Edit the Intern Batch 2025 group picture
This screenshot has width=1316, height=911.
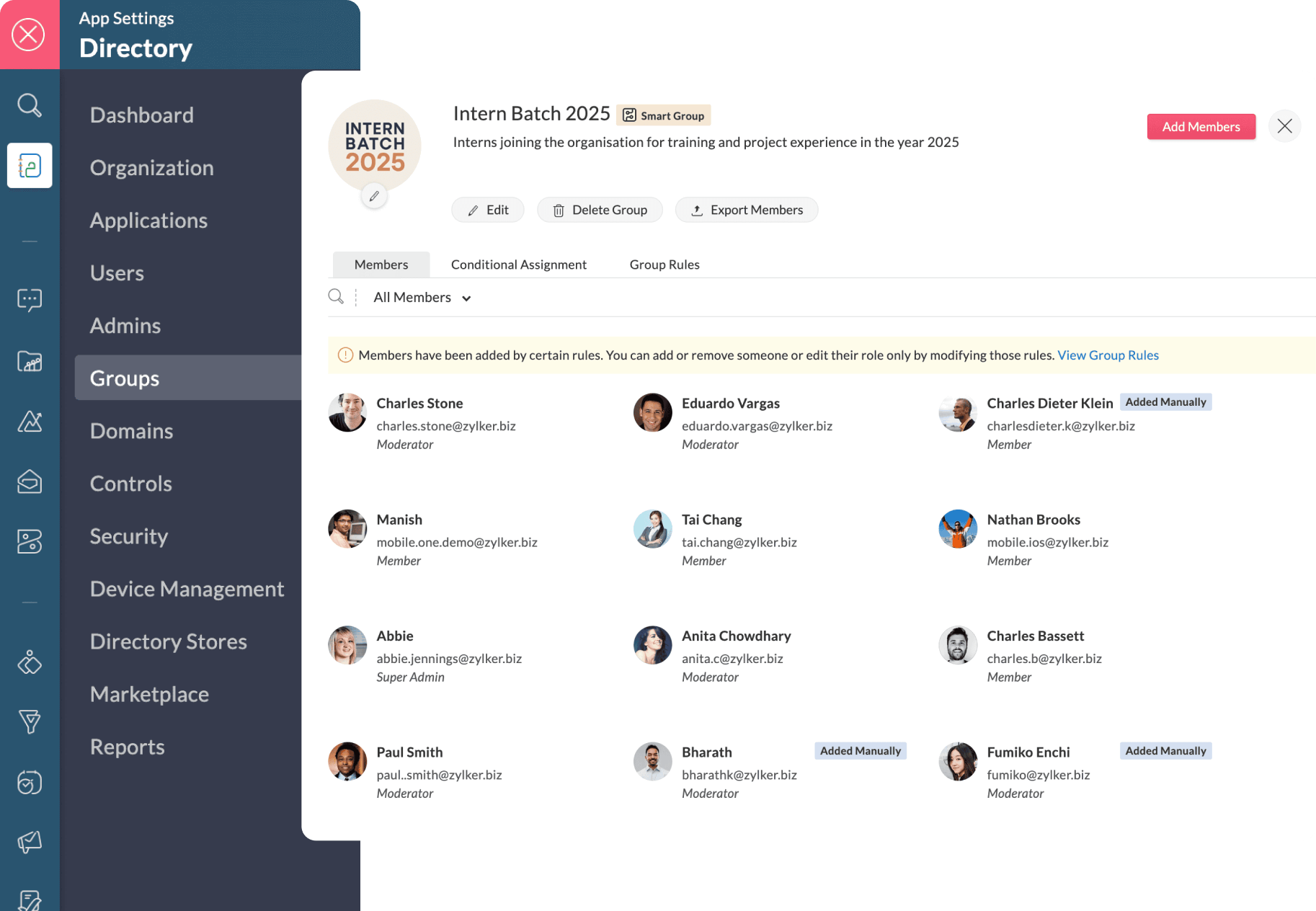[374, 195]
